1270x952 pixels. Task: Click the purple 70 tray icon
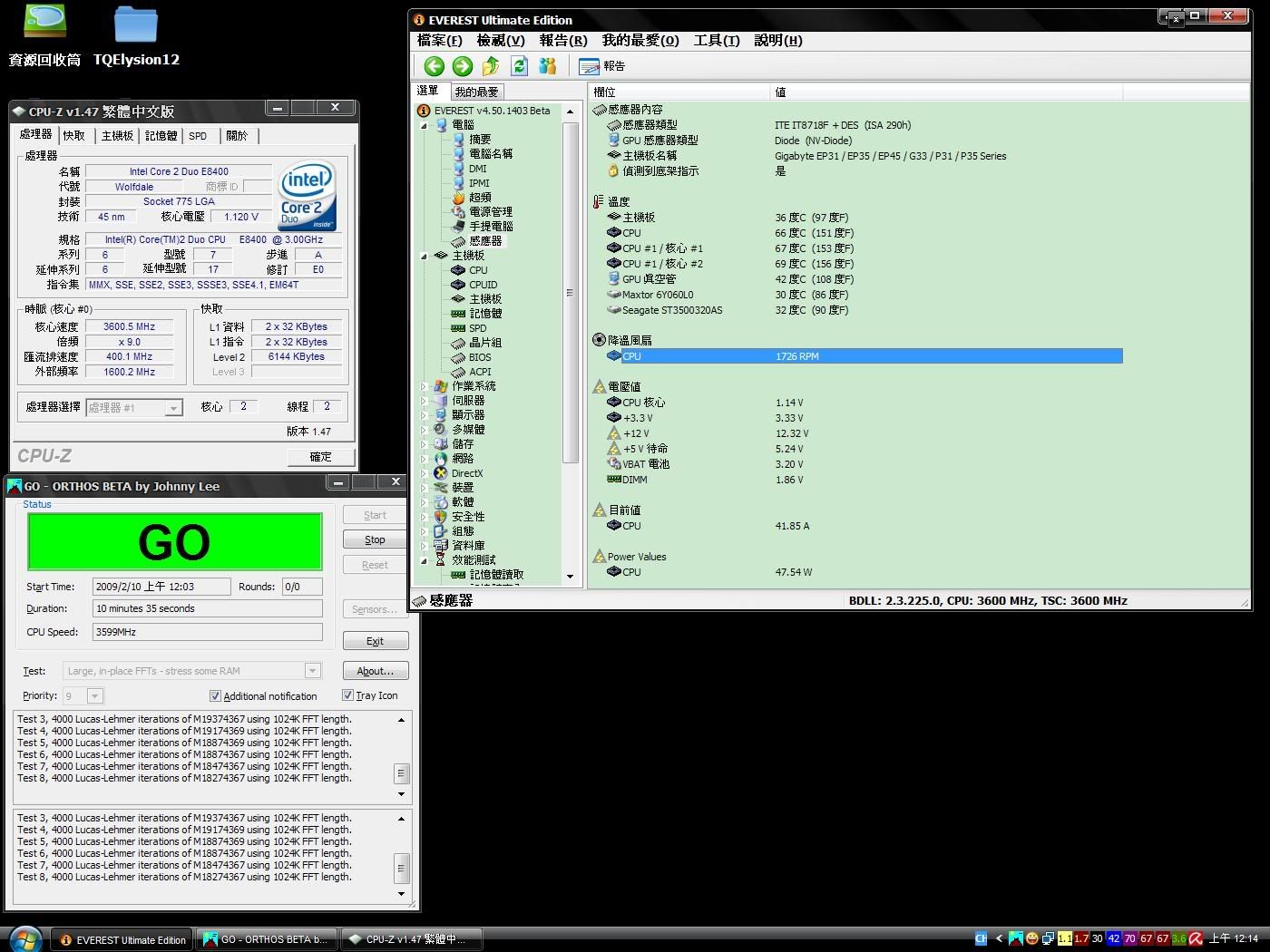click(1130, 939)
